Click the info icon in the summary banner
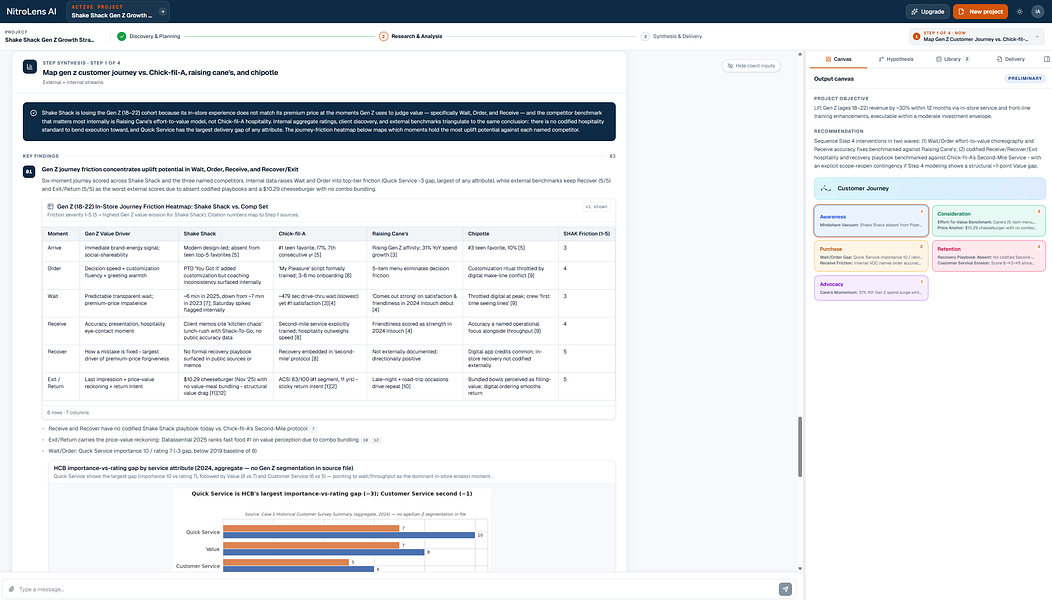Image resolution: width=1052 pixels, height=600 pixels. coord(34,113)
